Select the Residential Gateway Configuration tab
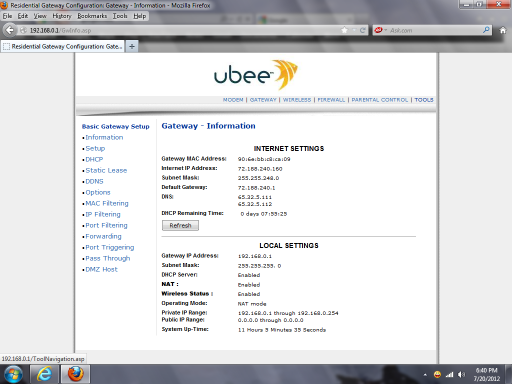This screenshot has width=512, height=384. pyautogui.click(x=62, y=46)
